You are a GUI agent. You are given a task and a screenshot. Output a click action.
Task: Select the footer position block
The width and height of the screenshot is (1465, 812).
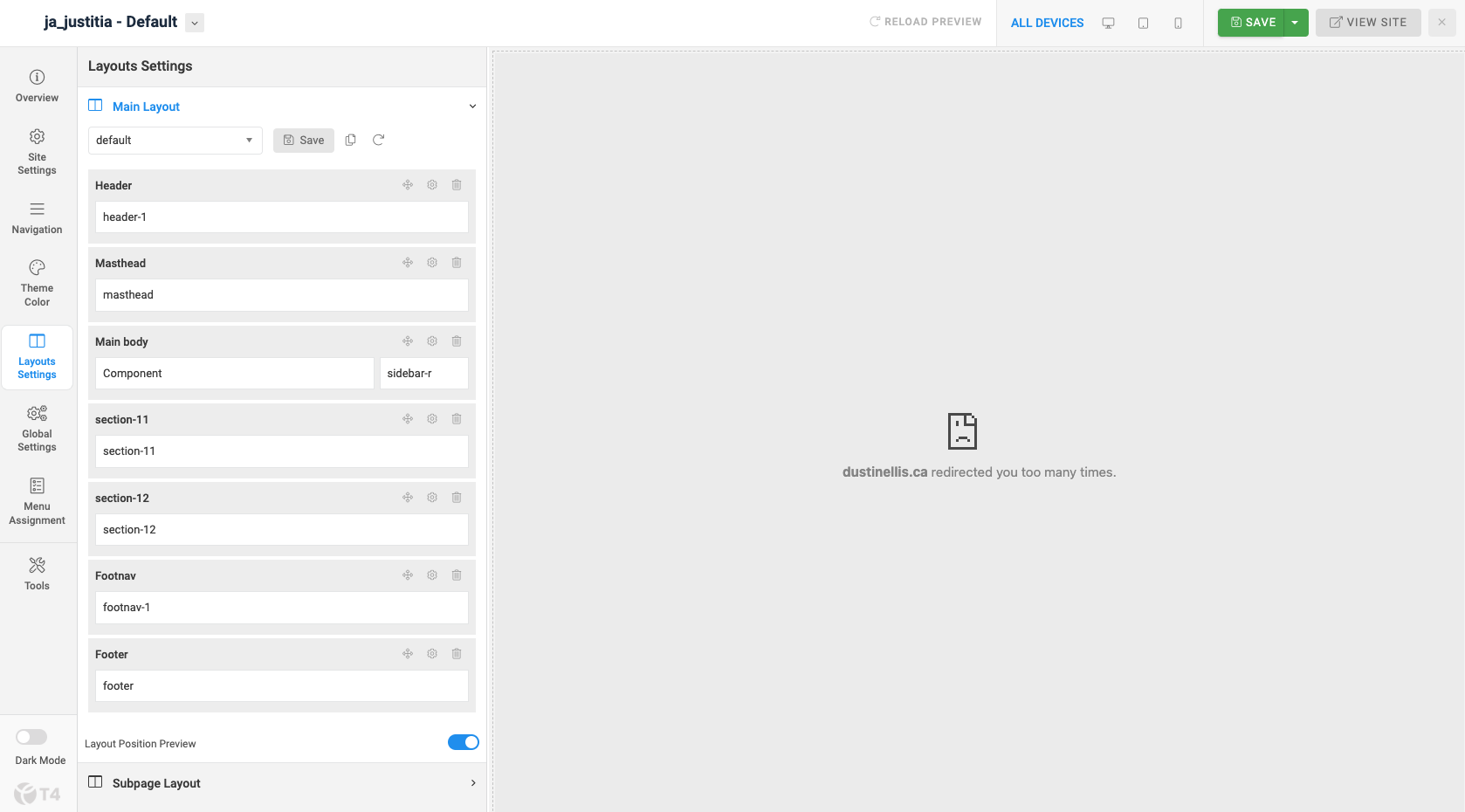coord(282,686)
